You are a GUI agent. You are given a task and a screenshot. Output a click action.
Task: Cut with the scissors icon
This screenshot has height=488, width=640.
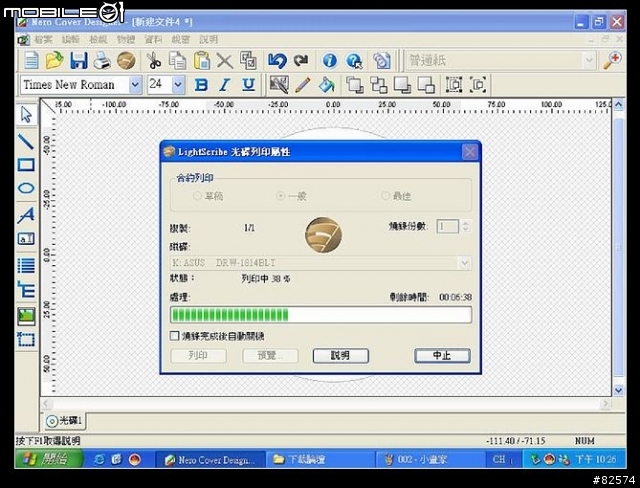coord(153,60)
